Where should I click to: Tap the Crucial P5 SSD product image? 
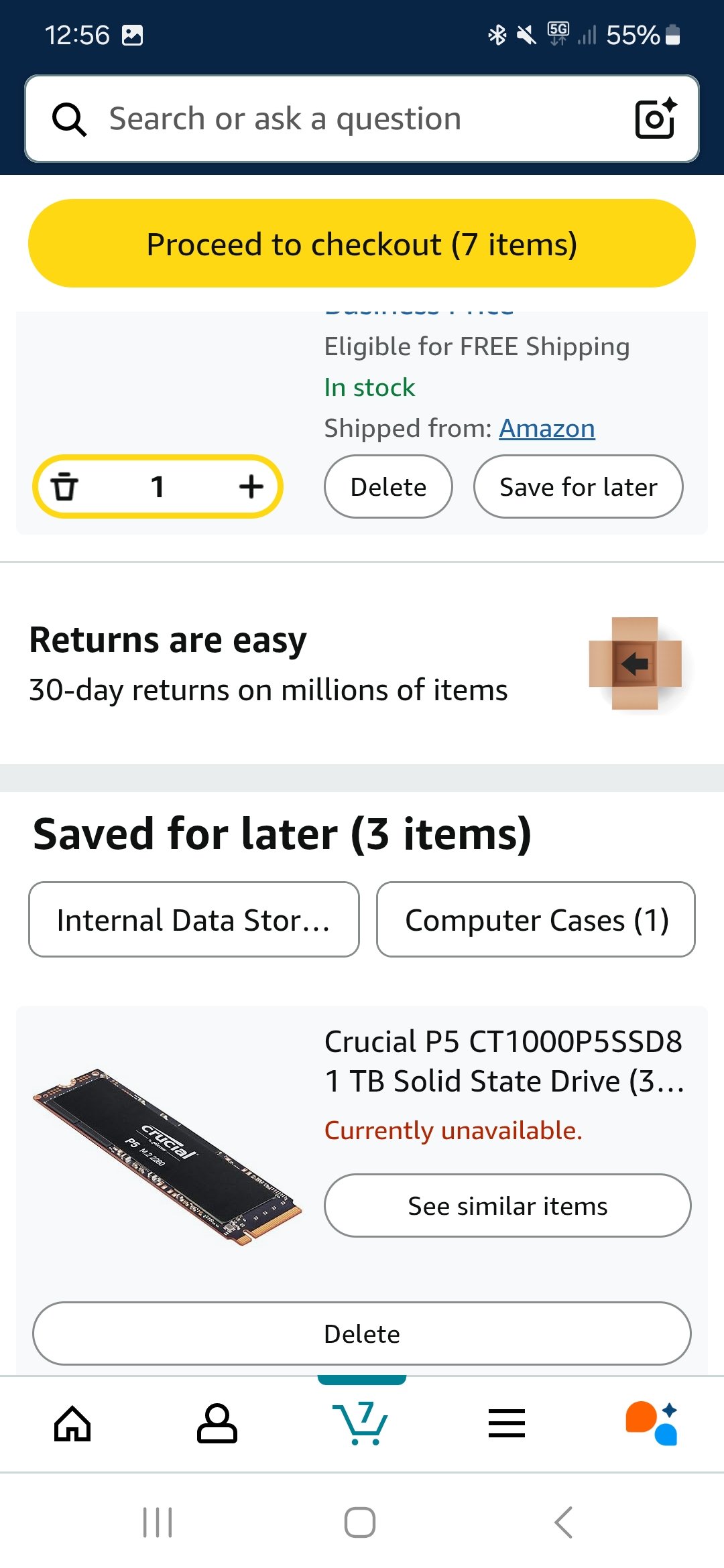168,1156
